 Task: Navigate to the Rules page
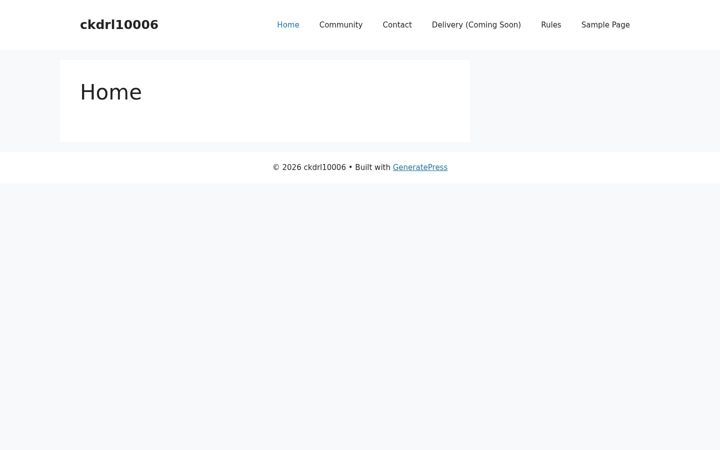(x=551, y=25)
